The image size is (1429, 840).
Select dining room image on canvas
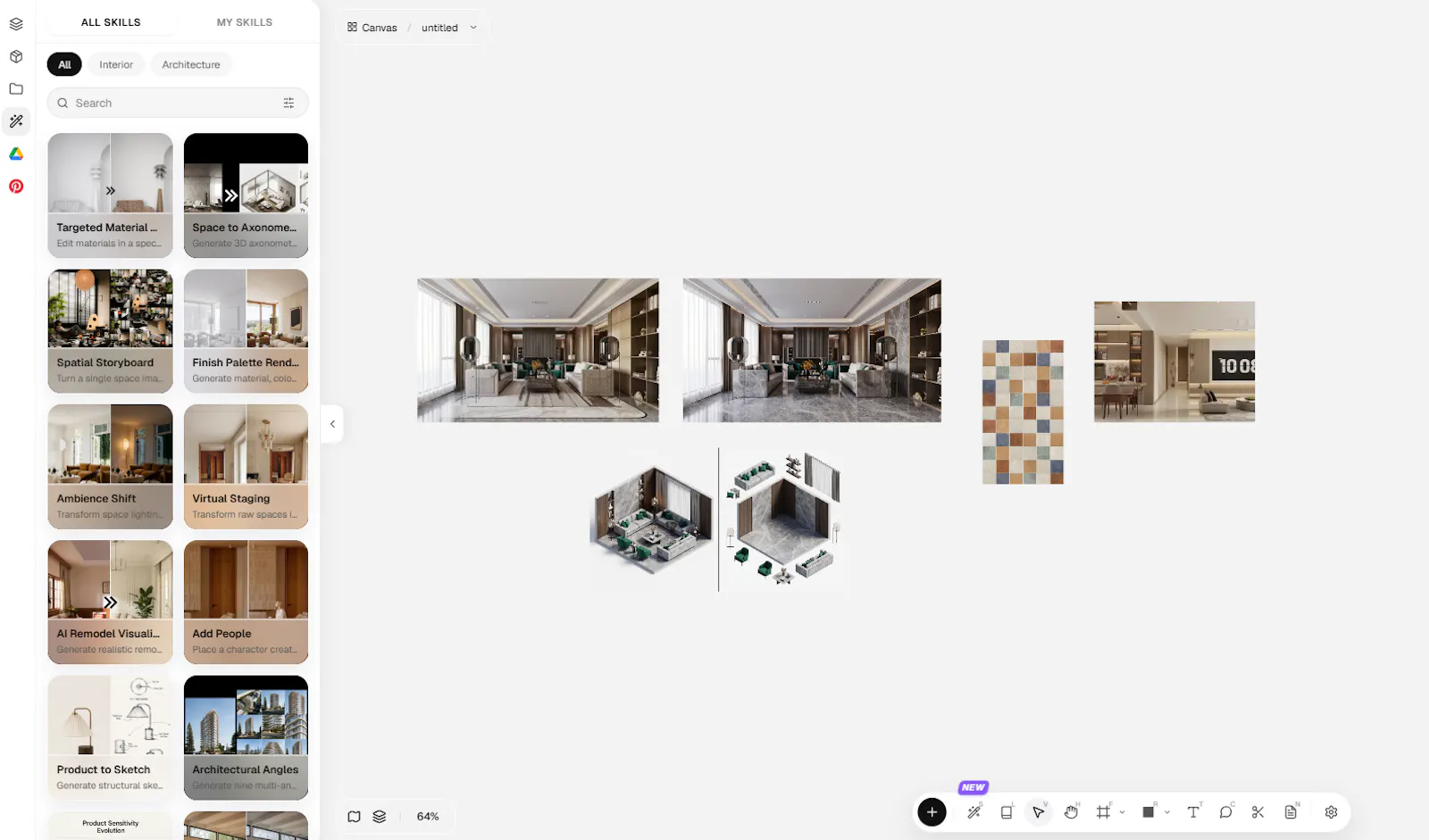(x=1174, y=362)
